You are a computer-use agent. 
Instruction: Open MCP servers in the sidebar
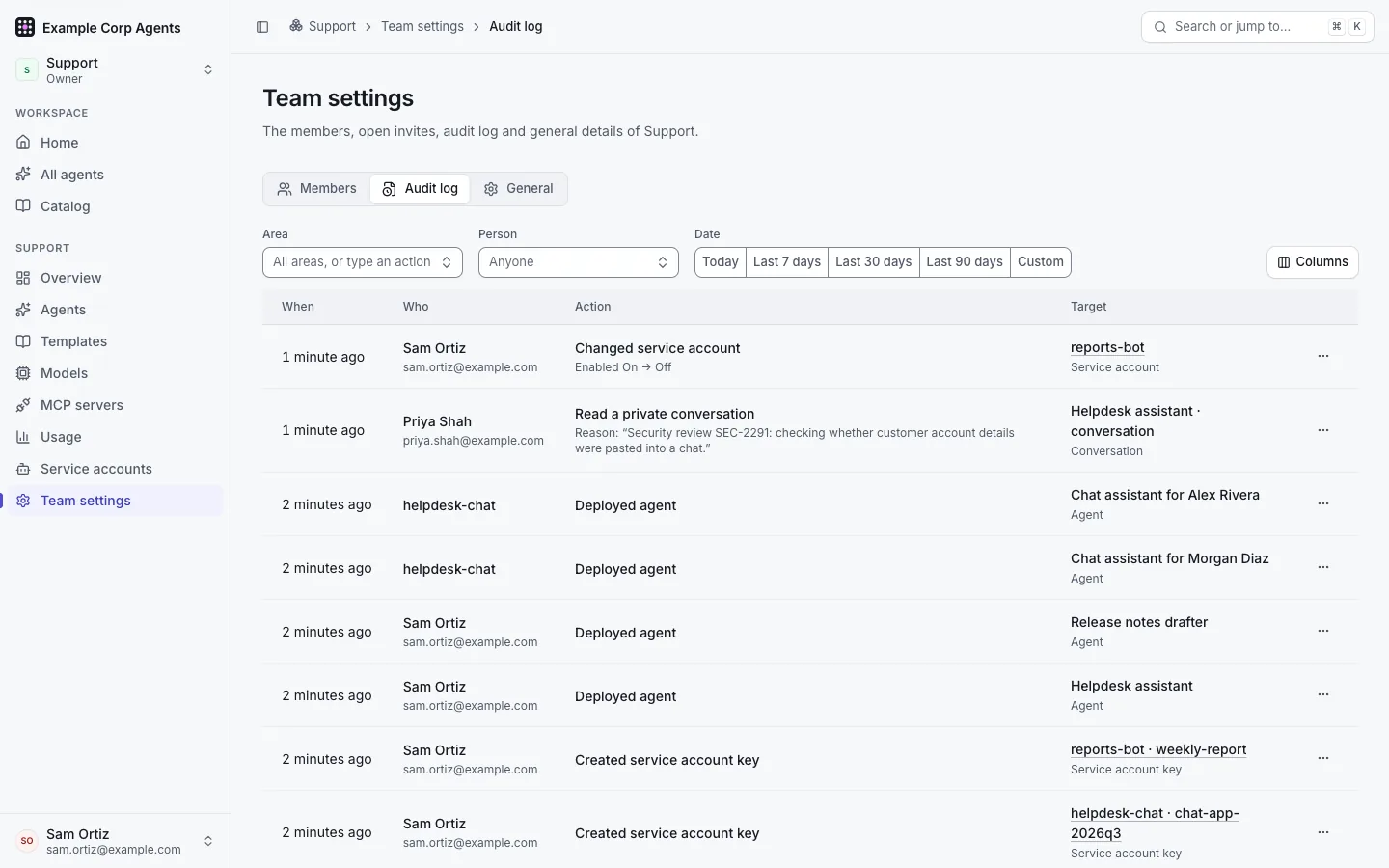click(x=116, y=405)
